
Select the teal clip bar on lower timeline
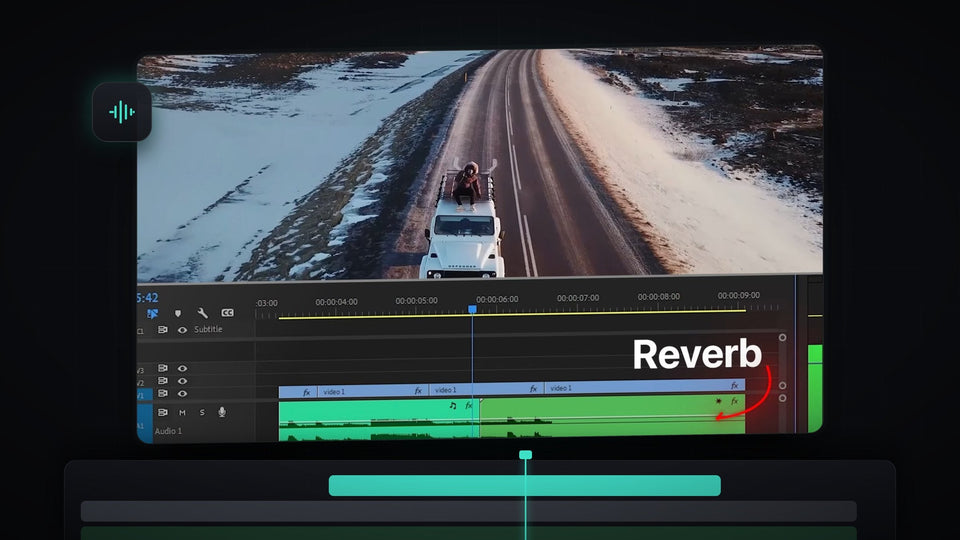point(525,486)
